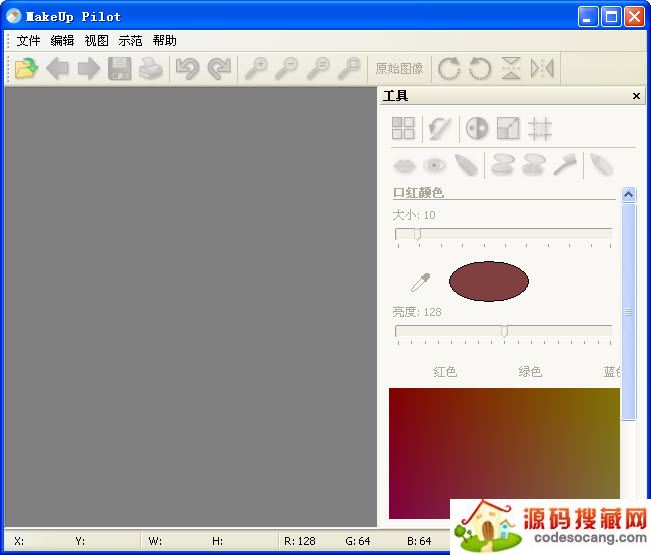The image size is (651, 555).
Task: Click the tools panel vertical scrollbar
Action: click(x=628, y=312)
